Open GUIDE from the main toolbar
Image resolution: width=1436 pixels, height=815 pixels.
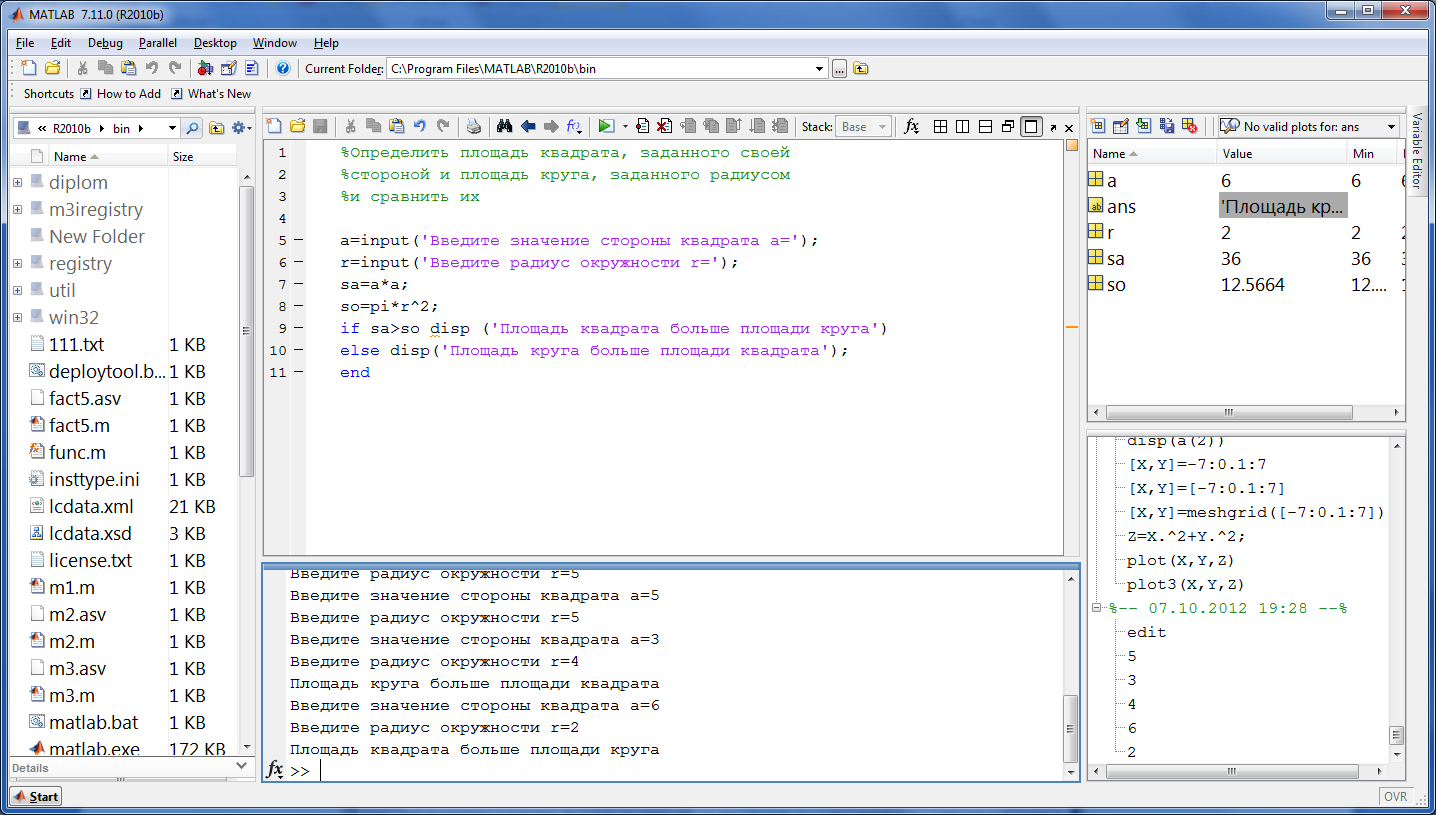click(228, 68)
